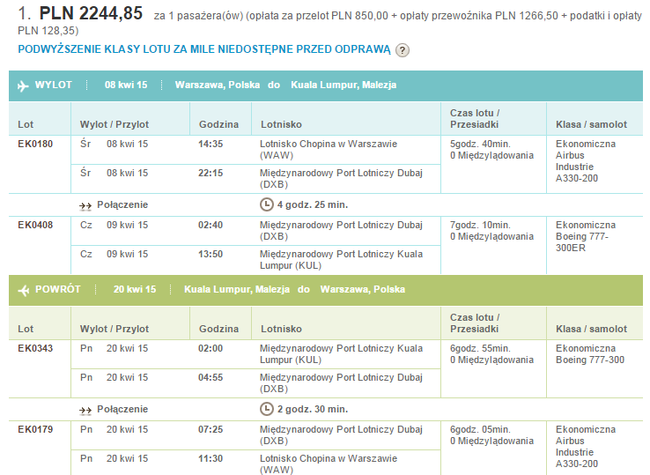The image size is (650, 475).
Task: Click aircraft Boeing 777-300 in the return section
Action: pos(590,360)
